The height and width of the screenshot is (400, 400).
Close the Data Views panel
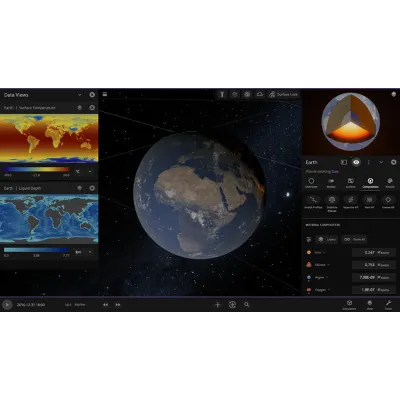pos(92,95)
